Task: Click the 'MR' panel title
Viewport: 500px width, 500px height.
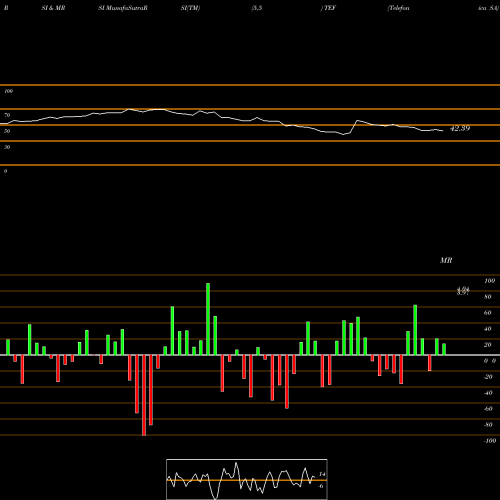Action: [x=446, y=260]
